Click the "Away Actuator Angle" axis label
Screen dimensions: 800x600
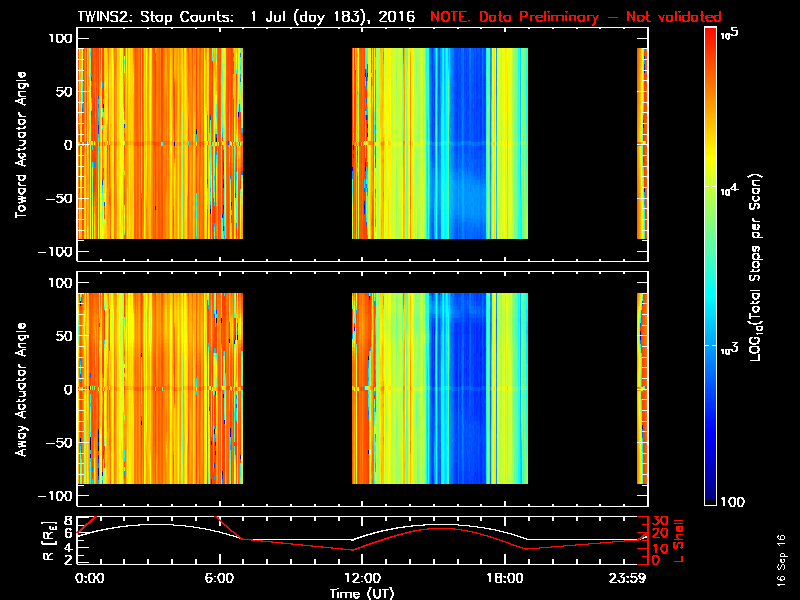(x=21, y=389)
